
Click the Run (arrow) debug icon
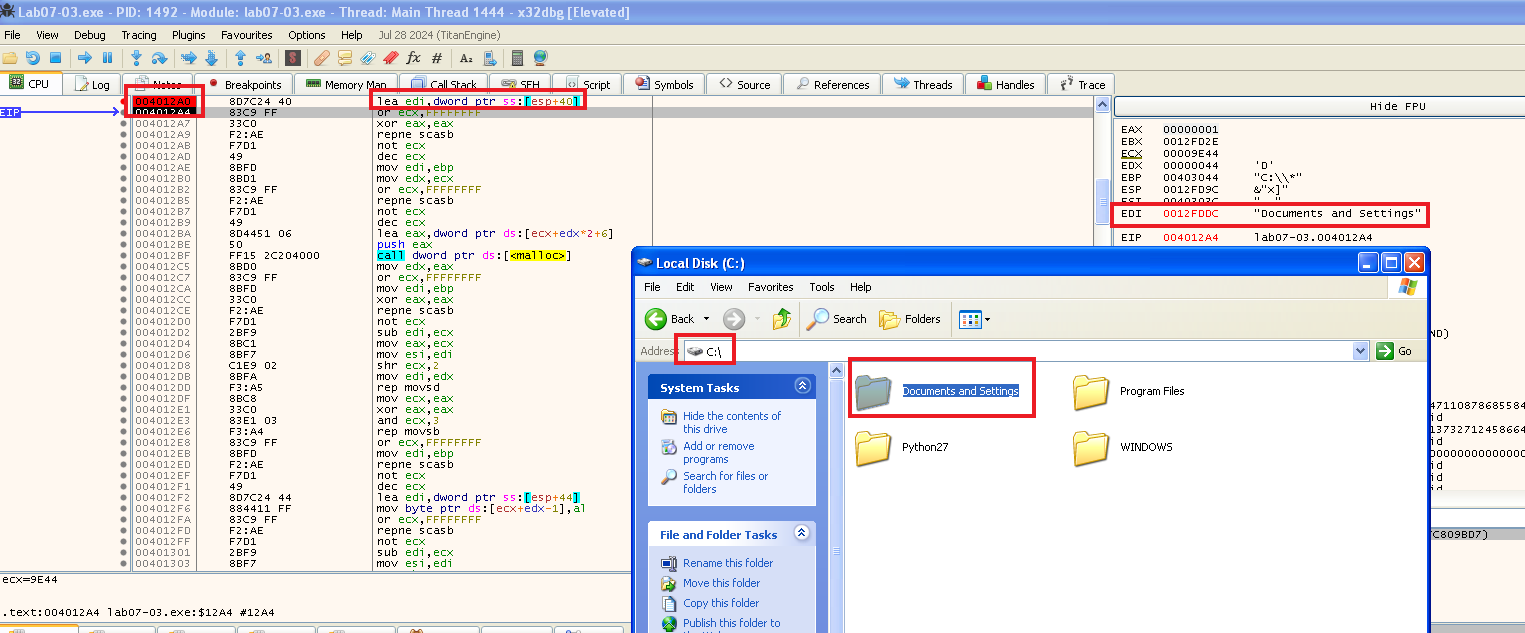coord(85,58)
